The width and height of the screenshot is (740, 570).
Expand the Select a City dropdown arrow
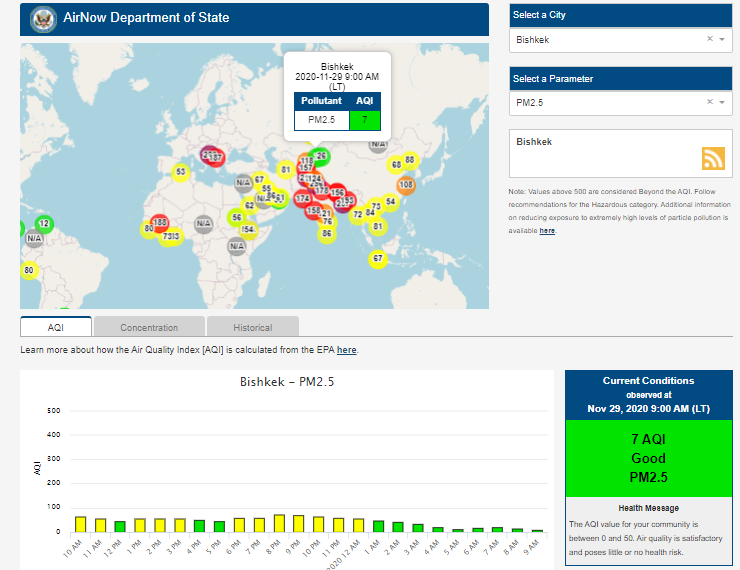coord(721,40)
